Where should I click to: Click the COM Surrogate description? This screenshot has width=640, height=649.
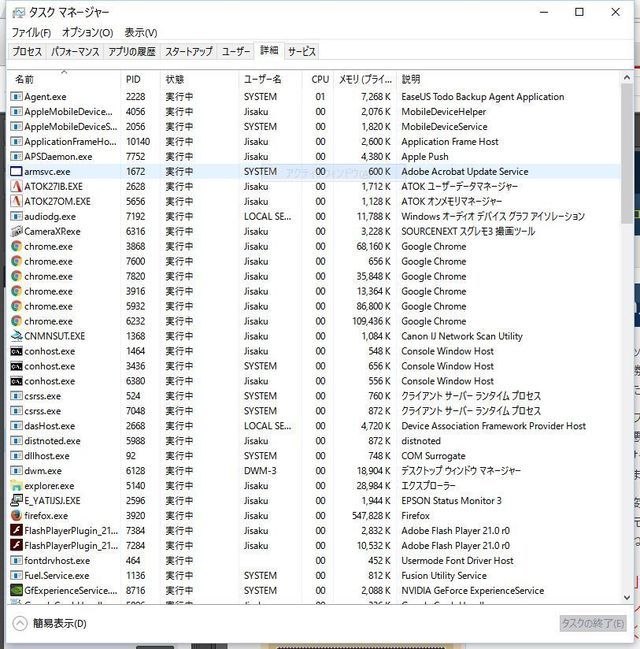433,456
